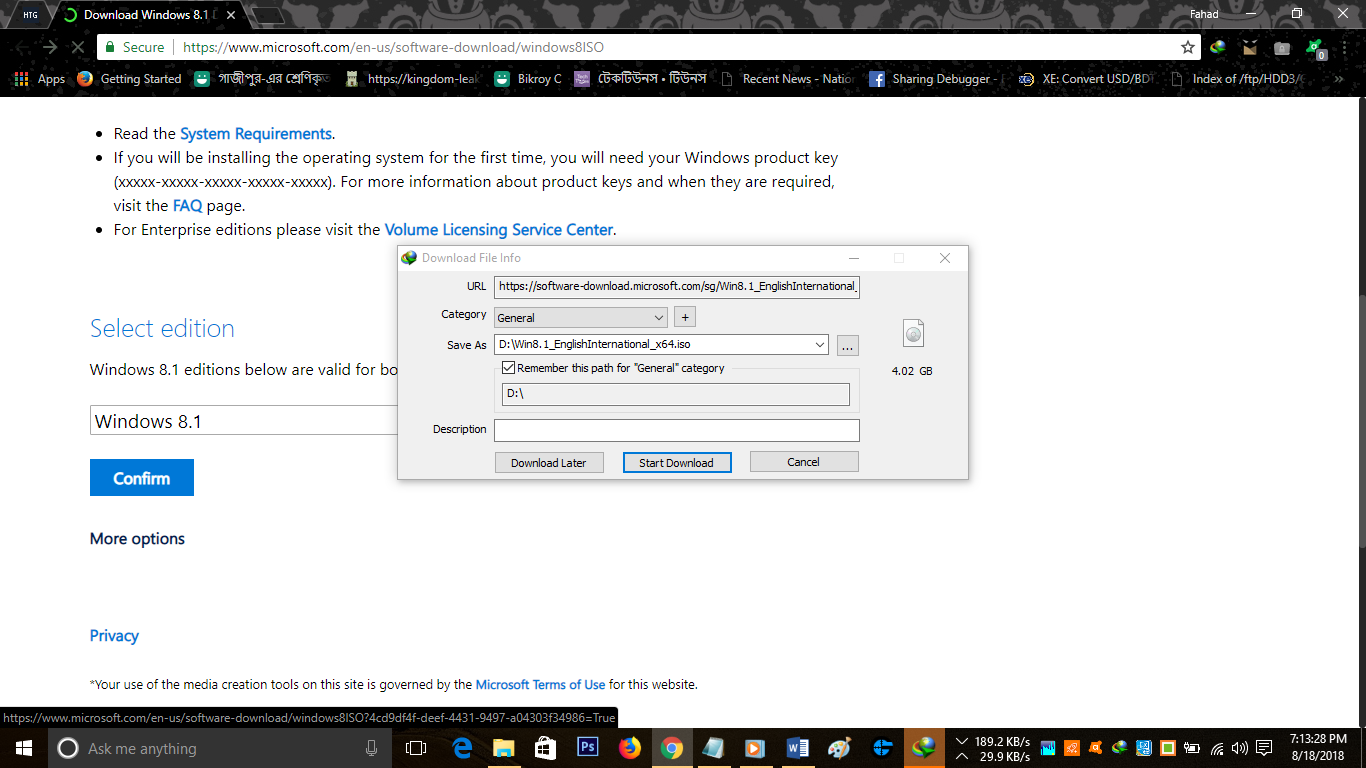
Task: Click the ISO file type icon
Action: click(x=913, y=333)
